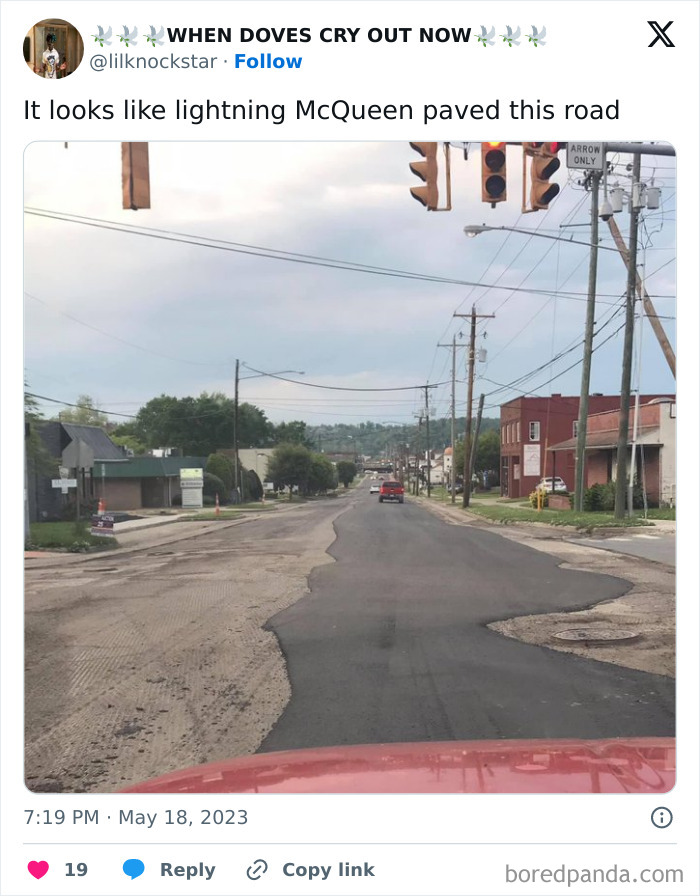Open the paved road photo
The image size is (700, 896).
350,467
